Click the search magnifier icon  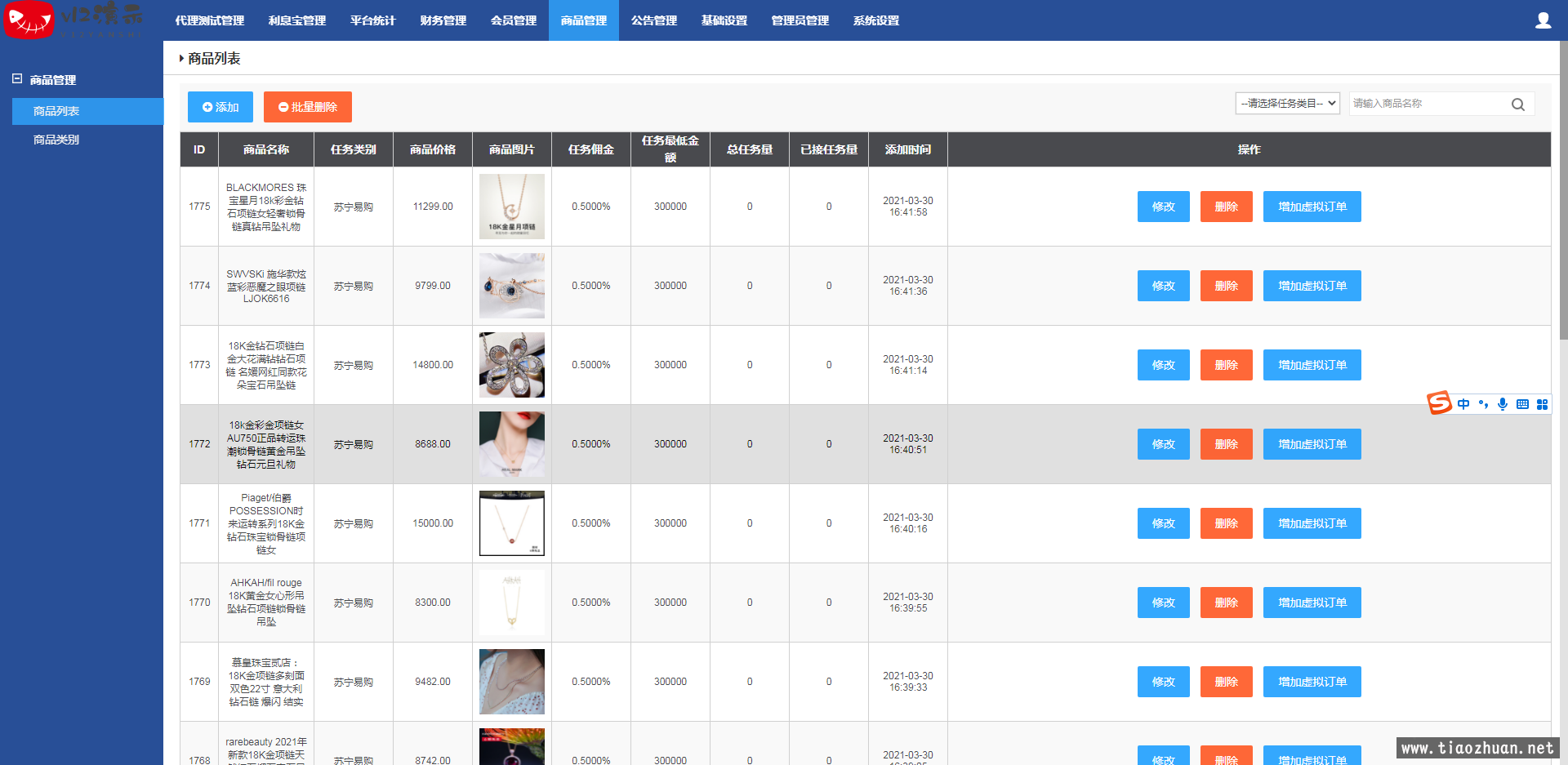1518,105
